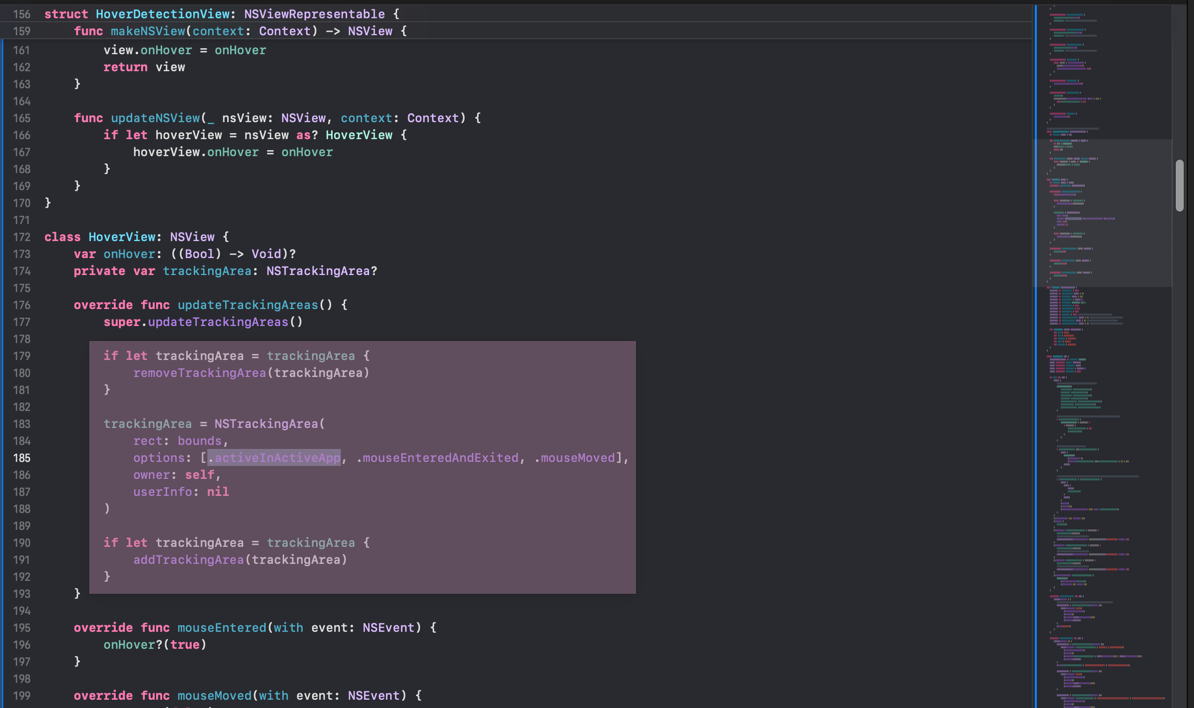Click line number 195 in the gutter

(21, 628)
